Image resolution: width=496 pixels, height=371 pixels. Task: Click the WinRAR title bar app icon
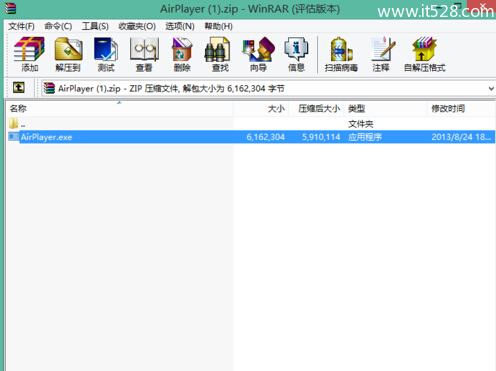click(10, 8)
